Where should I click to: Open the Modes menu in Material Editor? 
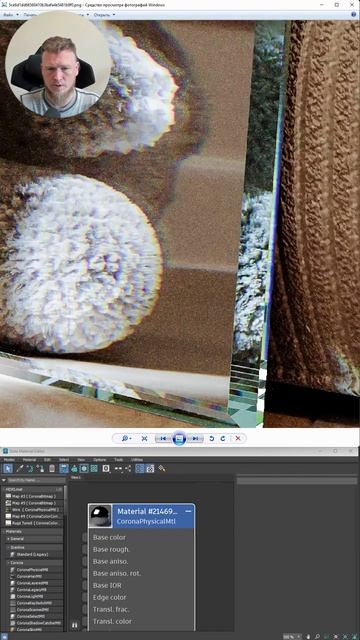pyautogui.click(x=9, y=460)
